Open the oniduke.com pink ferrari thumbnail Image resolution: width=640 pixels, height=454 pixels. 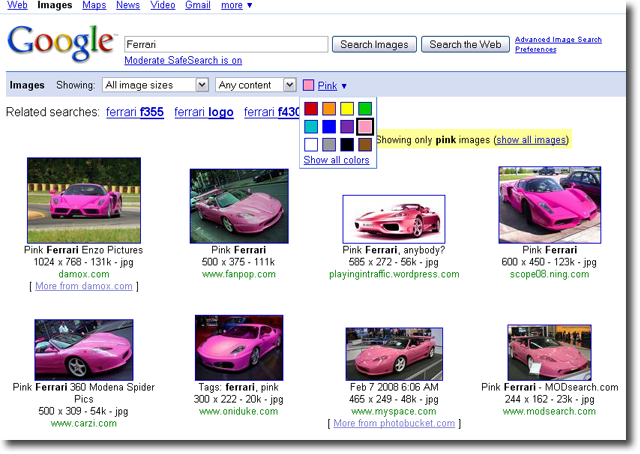(x=239, y=348)
